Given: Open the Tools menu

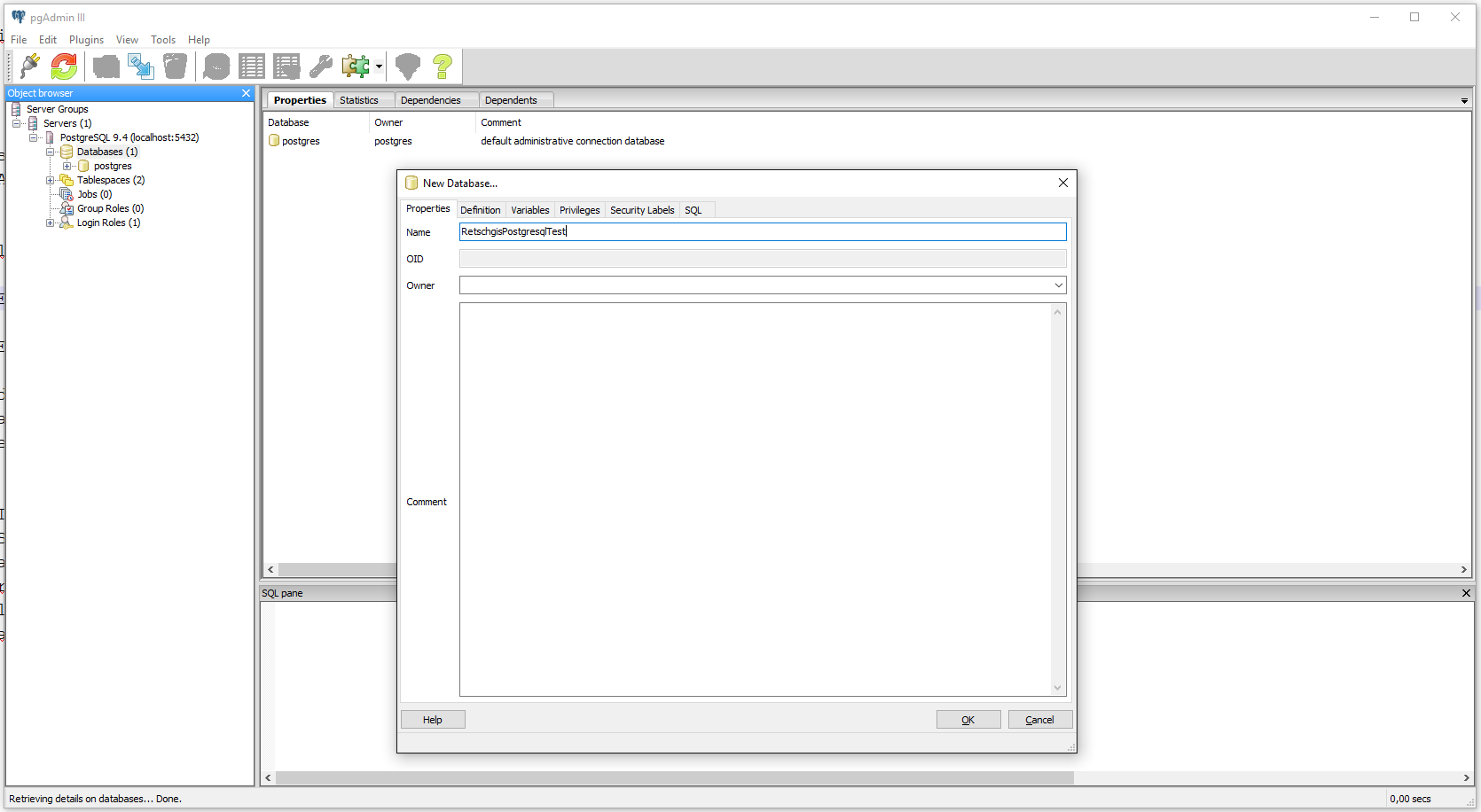Looking at the screenshot, I should click(x=163, y=40).
